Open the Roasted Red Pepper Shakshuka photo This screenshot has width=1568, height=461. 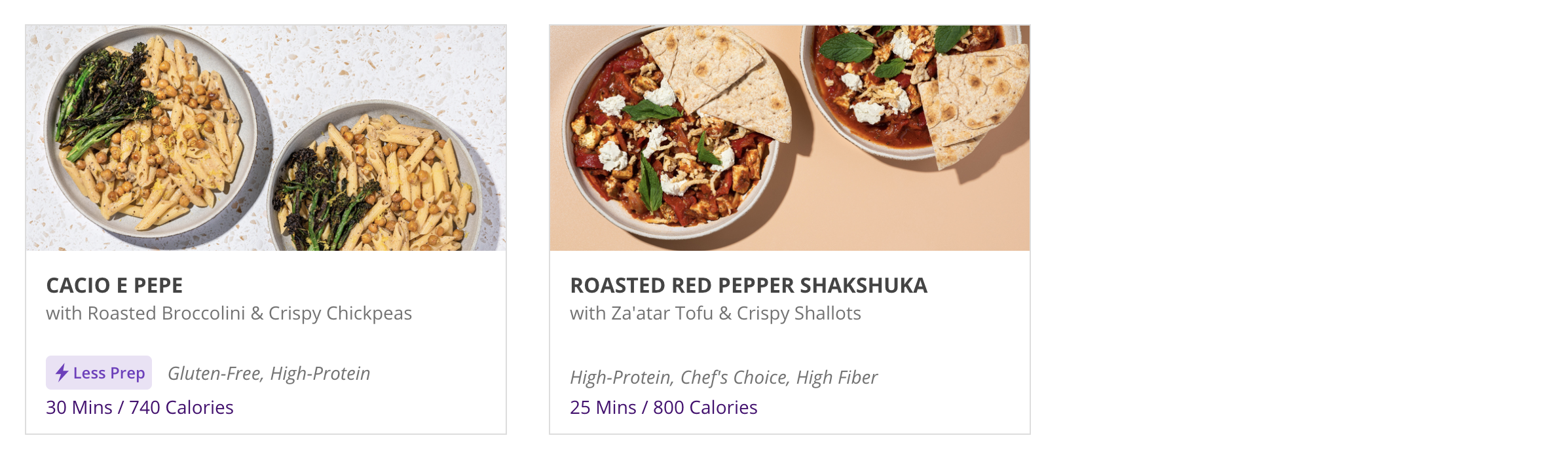[x=790, y=138]
